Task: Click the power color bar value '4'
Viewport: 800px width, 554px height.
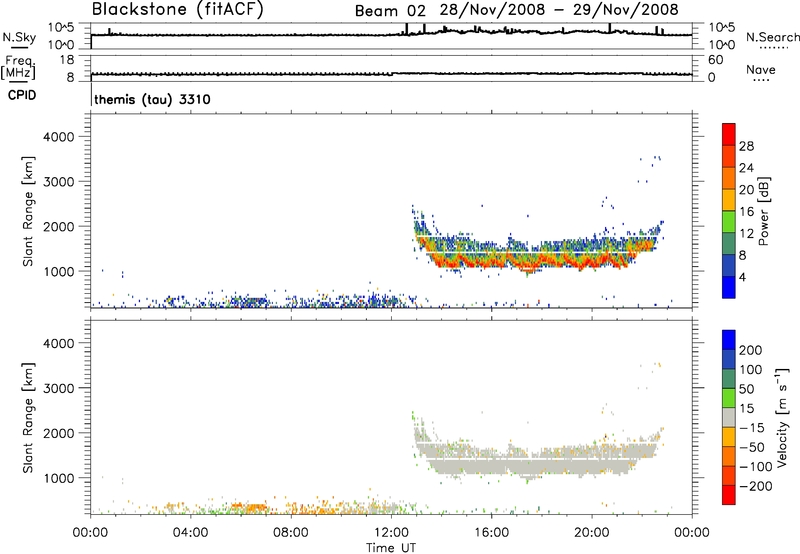Action: [742, 277]
